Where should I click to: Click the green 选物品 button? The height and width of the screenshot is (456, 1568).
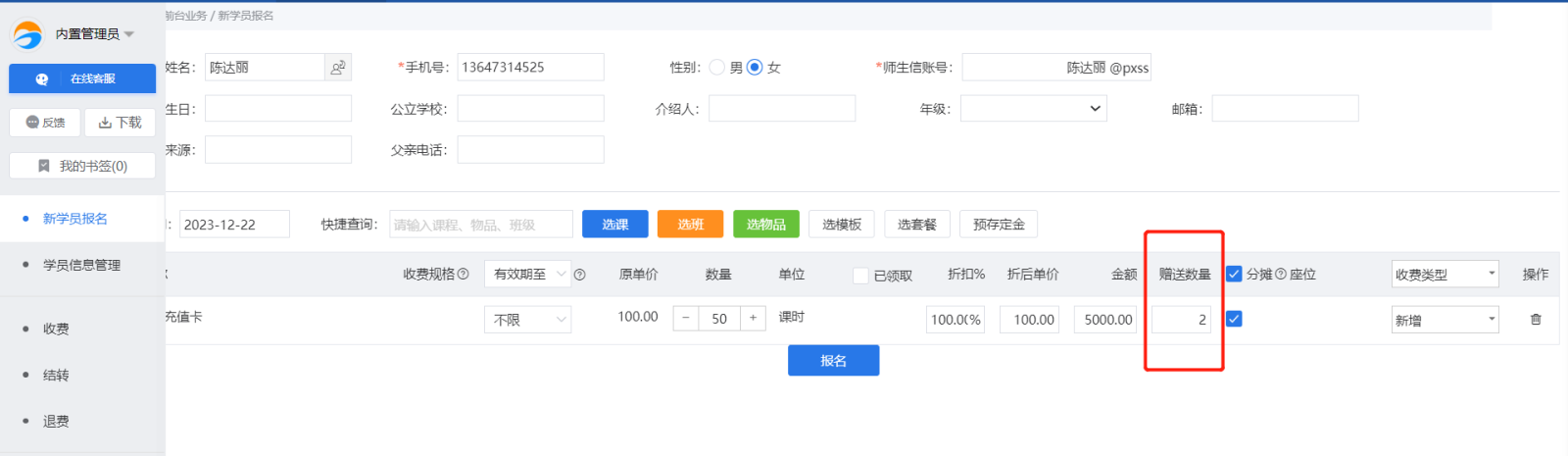[x=765, y=224]
